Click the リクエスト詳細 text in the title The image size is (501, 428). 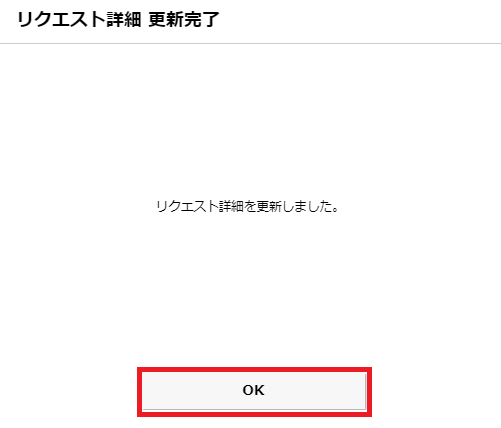[x=79, y=19]
